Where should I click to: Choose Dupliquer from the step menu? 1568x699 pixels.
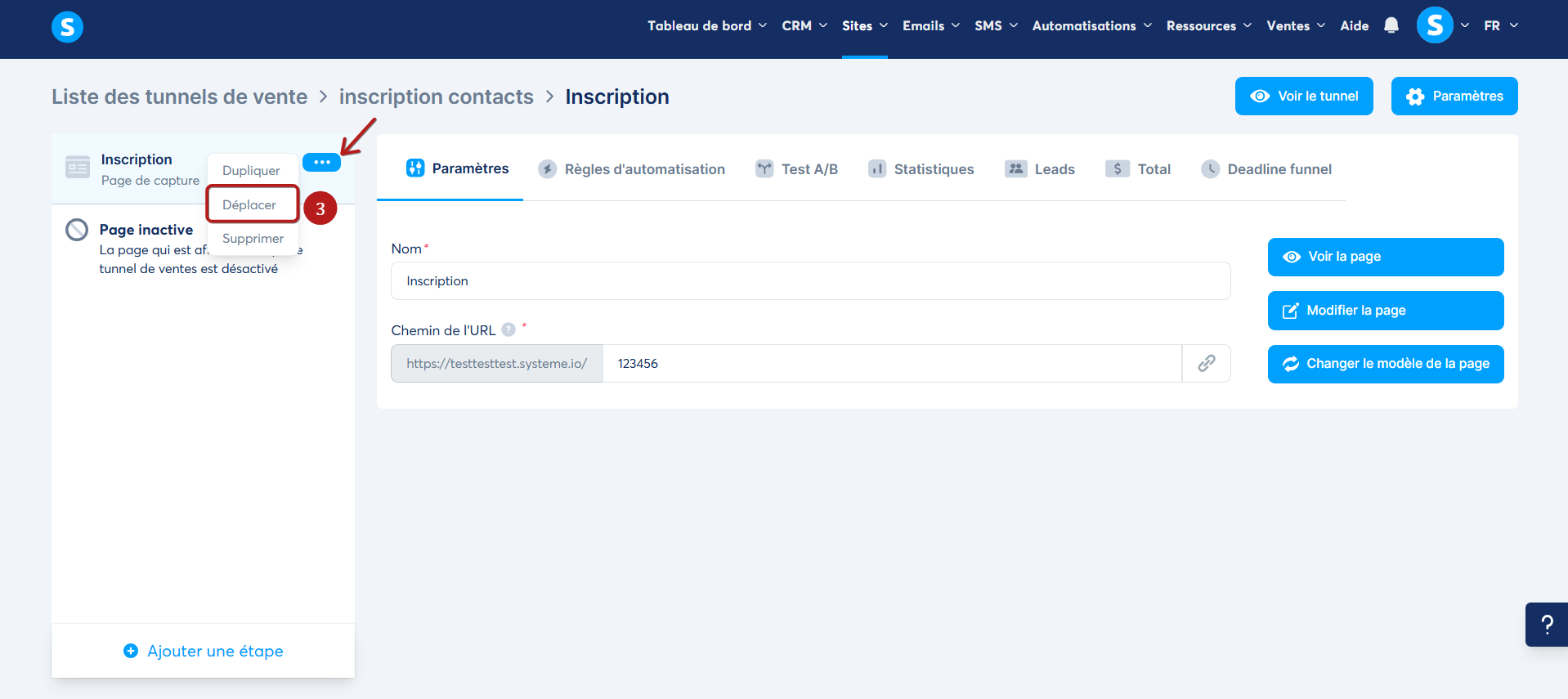(x=252, y=170)
